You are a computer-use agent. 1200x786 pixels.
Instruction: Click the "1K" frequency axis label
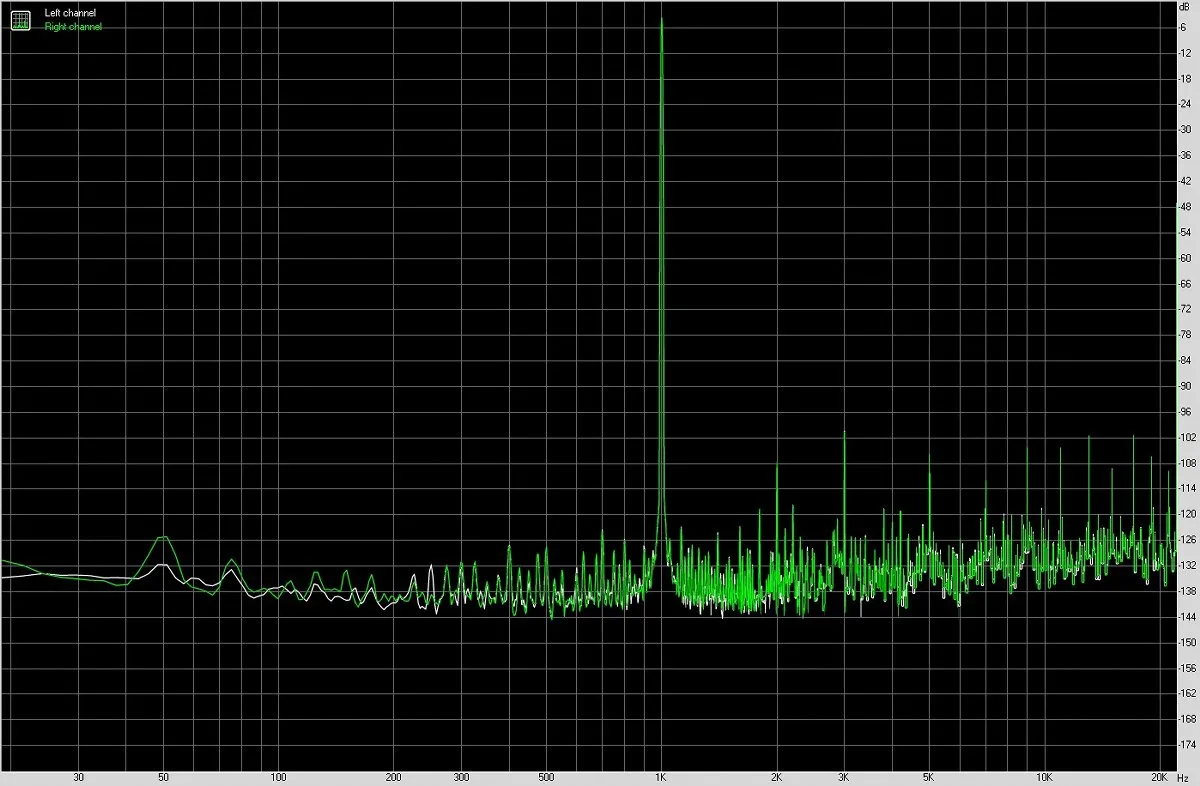click(x=661, y=777)
